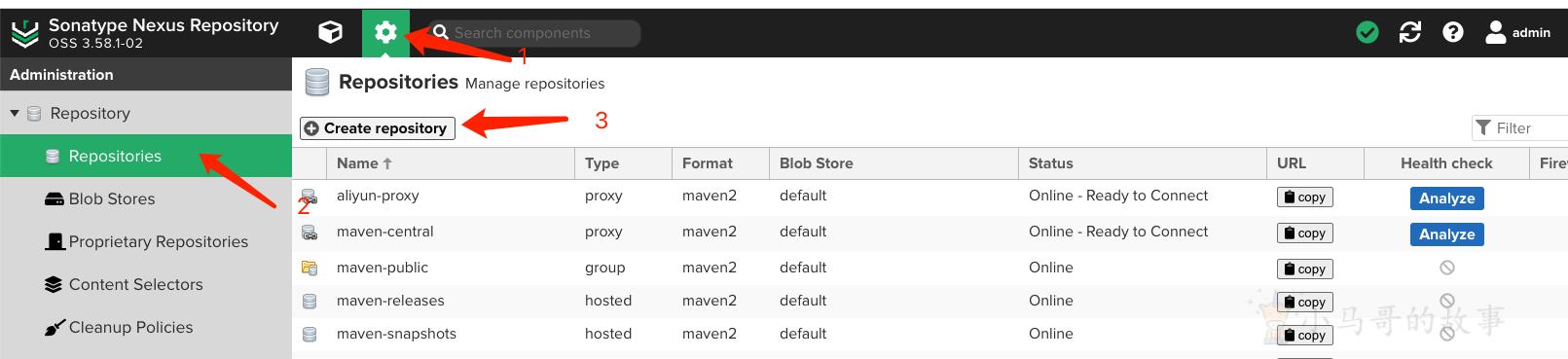Screen dimensions: 1568x359
Task: Open the admin user account menu
Action: click(x=1517, y=32)
